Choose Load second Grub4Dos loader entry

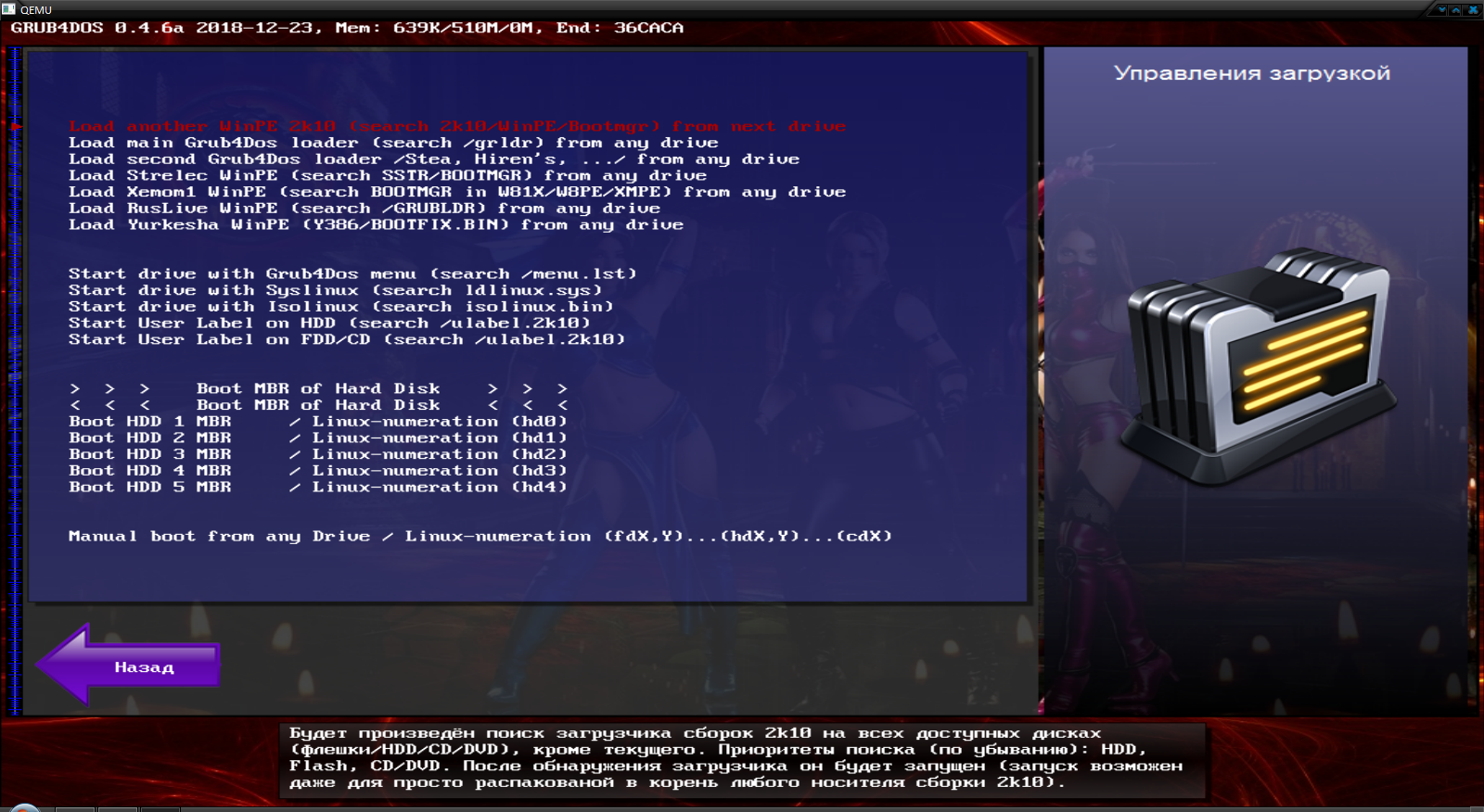pos(434,159)
